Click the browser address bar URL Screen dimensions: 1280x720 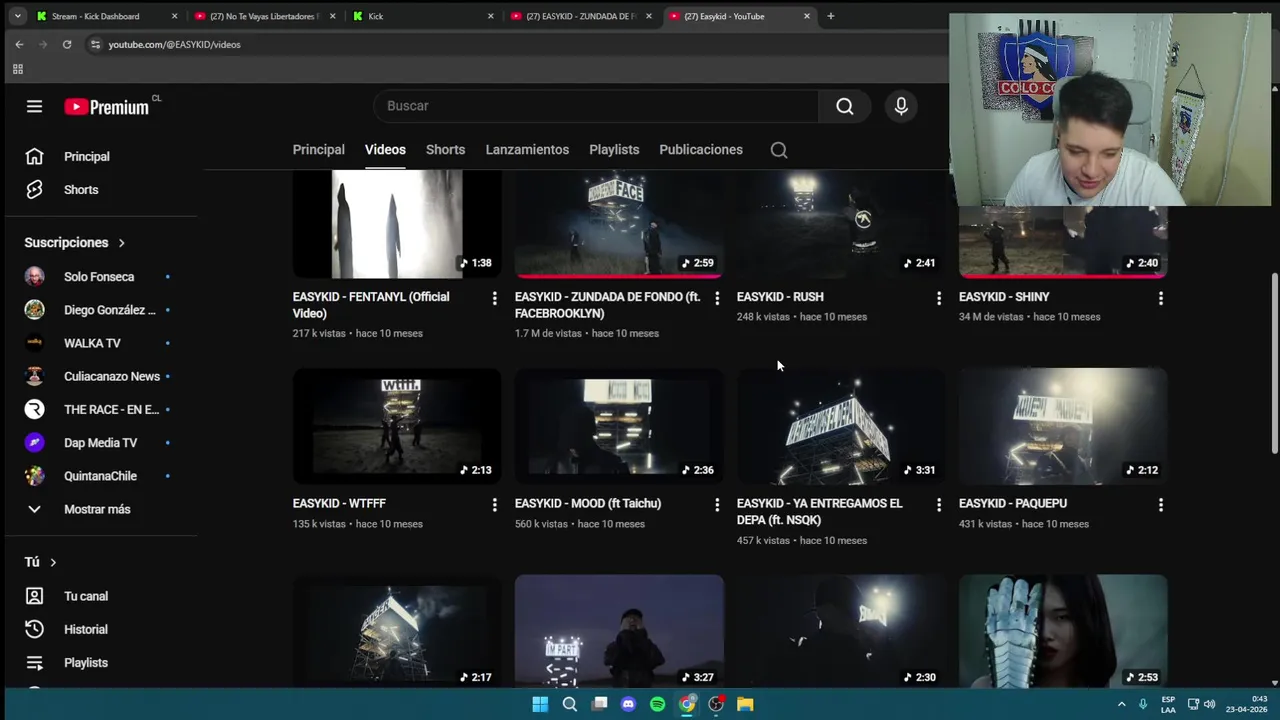point(174,44)
